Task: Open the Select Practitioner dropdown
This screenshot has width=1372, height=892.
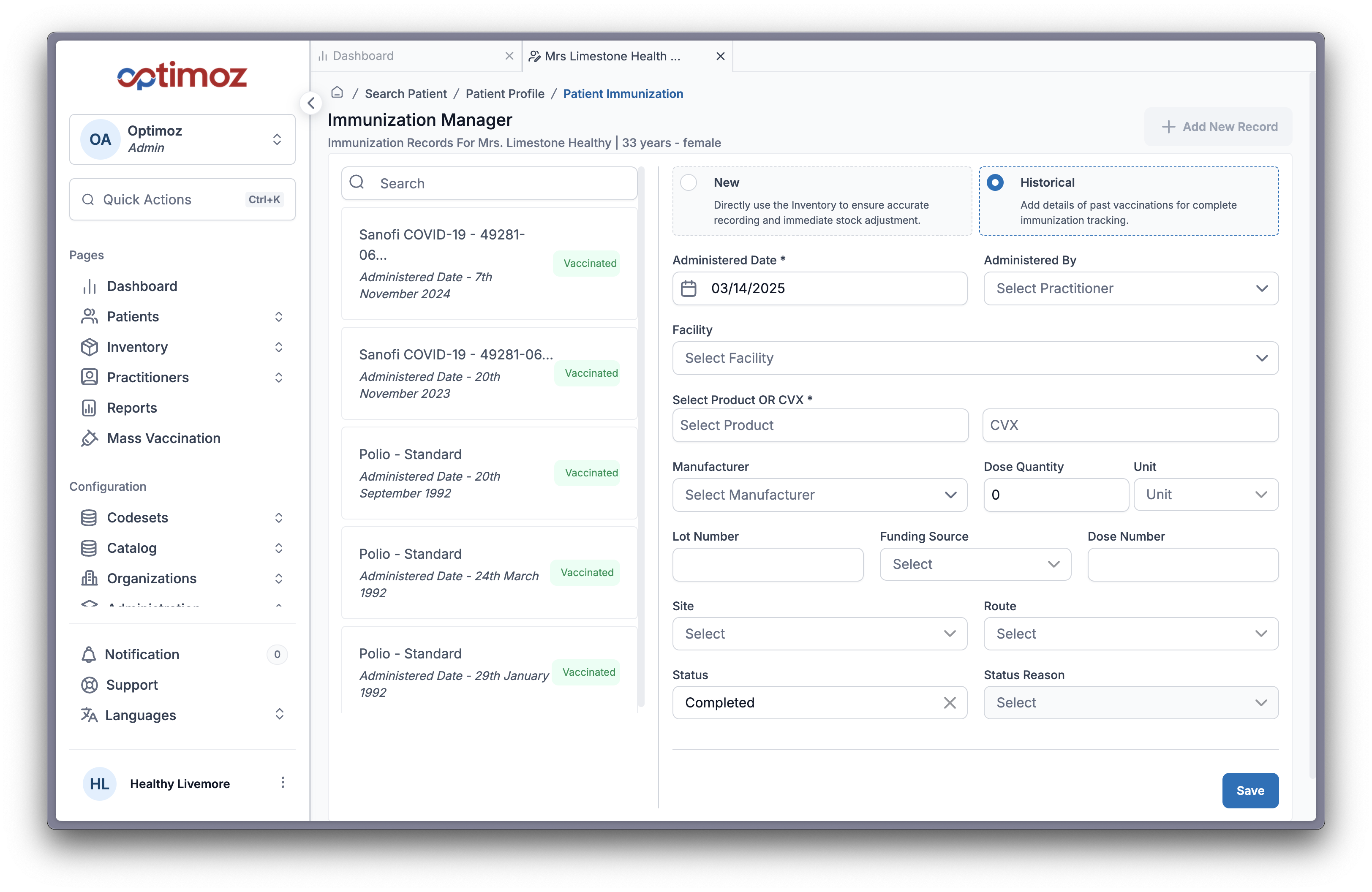Action: 1130,288
